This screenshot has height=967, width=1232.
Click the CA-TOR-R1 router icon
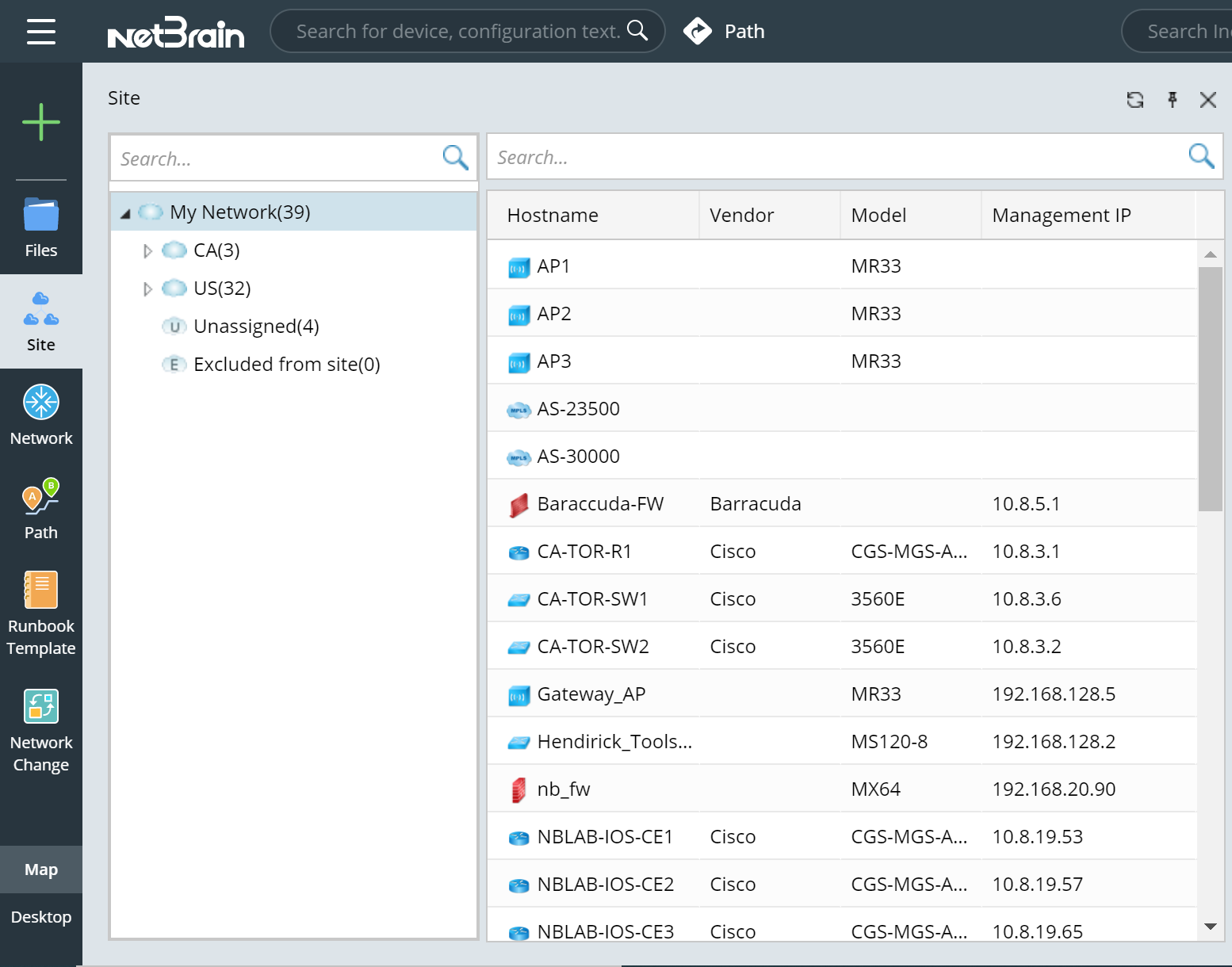click(x=518, y=552)
